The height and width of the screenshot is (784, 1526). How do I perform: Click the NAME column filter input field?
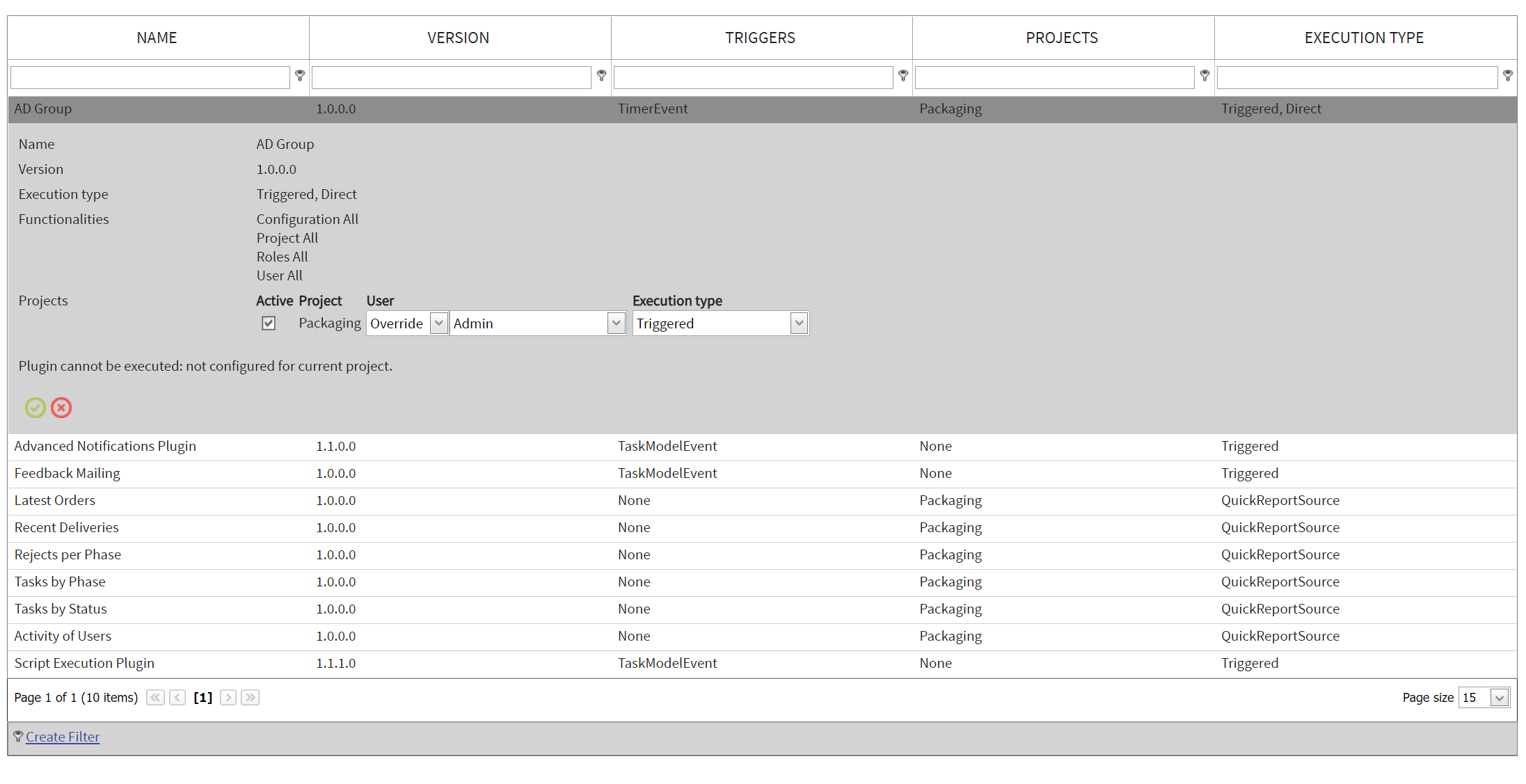150,77
